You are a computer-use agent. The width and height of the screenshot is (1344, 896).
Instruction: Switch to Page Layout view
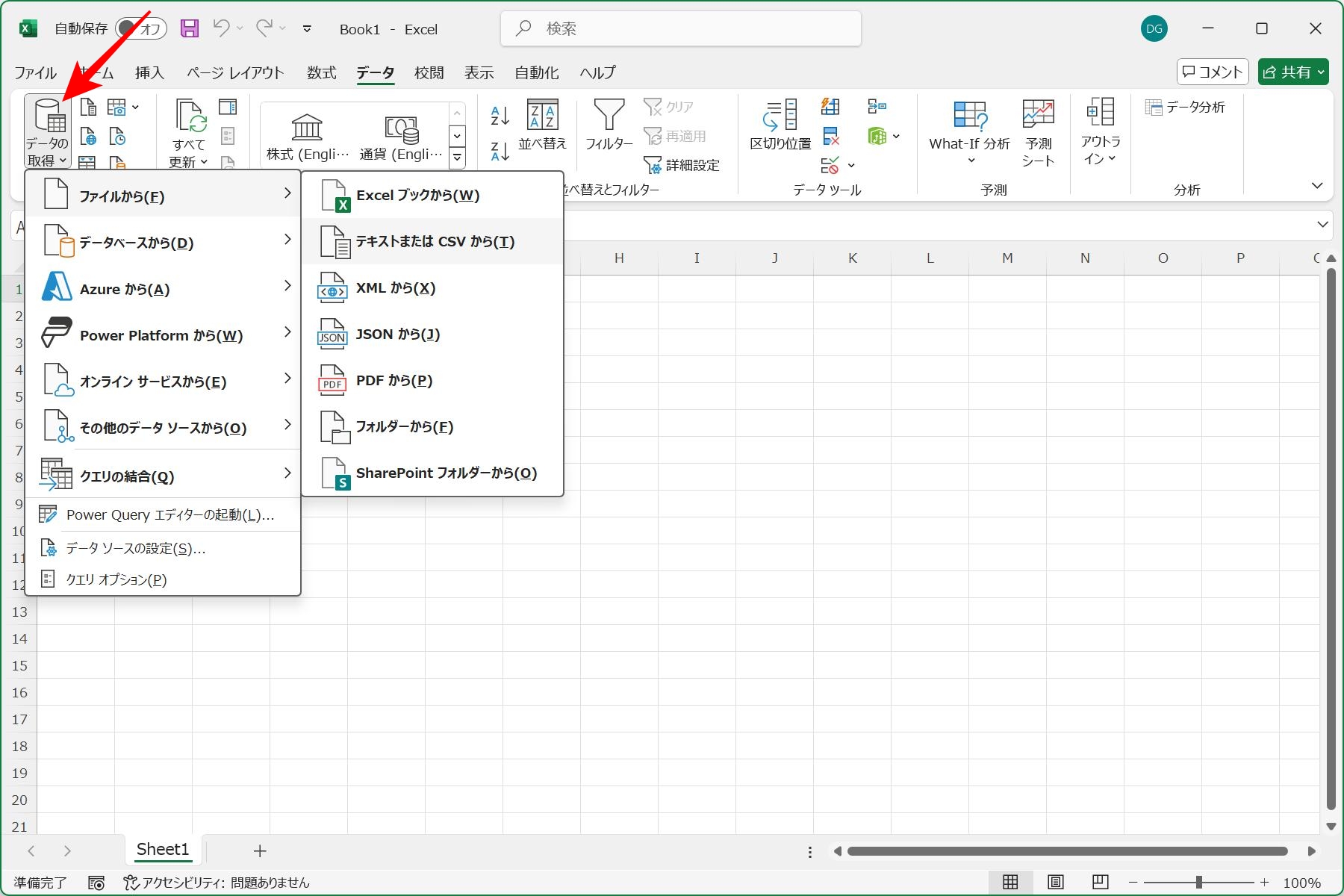point(1055,882)
